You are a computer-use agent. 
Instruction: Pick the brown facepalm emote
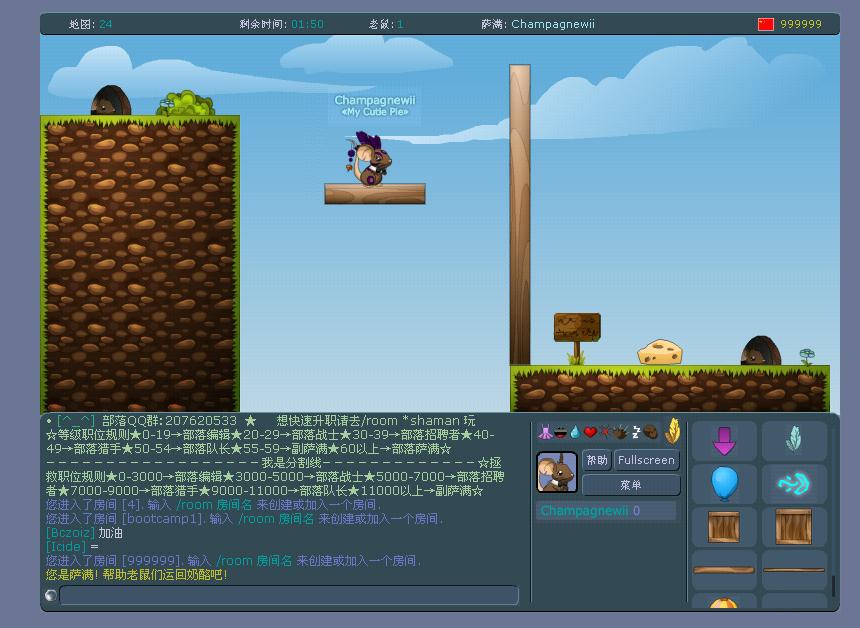(x=650, y=432)
